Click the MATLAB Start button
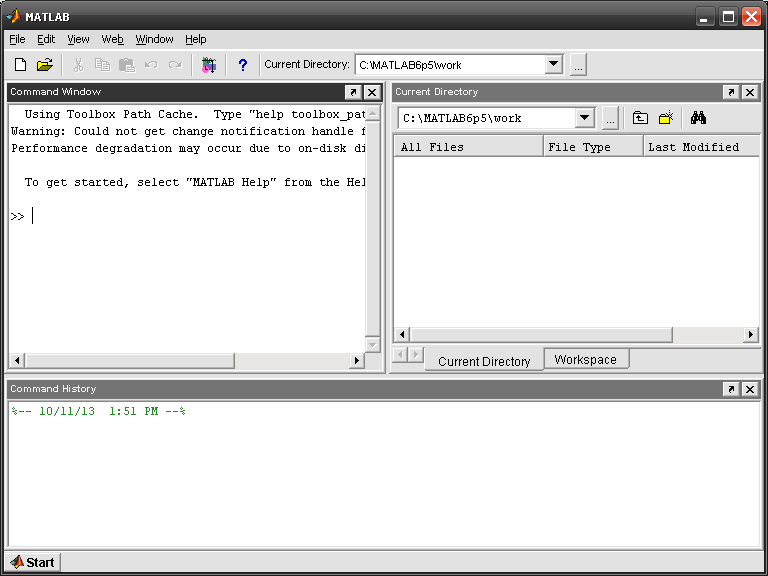Image resolution: width=768 pixels, height=576 pixels. click(x=32, y=562)
